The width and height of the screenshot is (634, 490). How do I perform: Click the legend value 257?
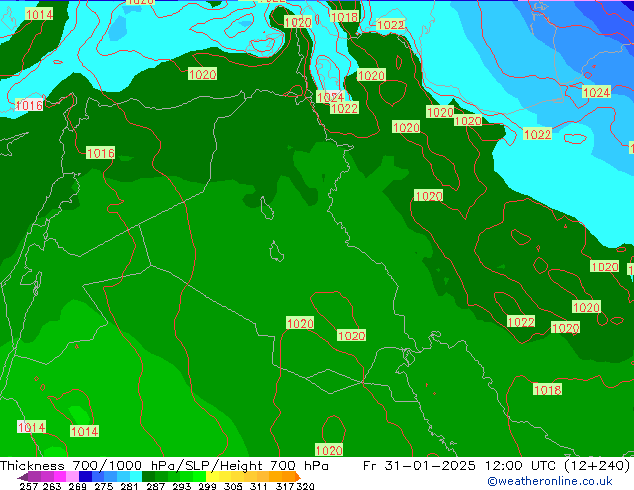pyautogui.click(x=29, y=486)
